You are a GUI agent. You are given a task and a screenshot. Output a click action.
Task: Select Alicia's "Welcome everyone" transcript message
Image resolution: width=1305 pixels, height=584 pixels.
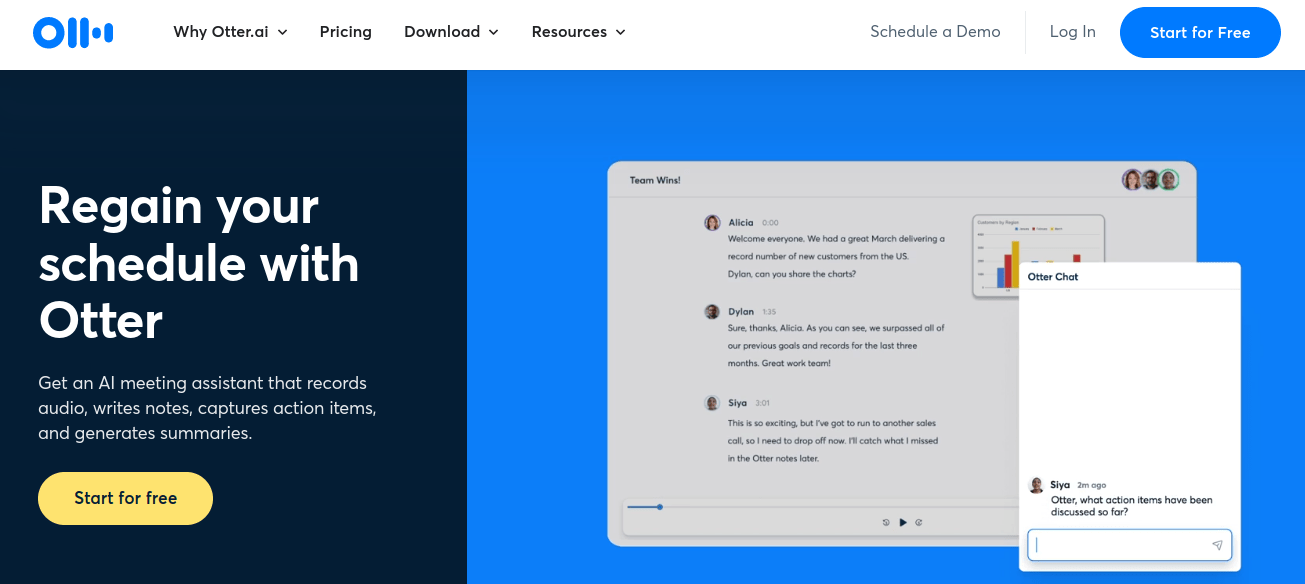pyautogui.click(x=836, y=256)
